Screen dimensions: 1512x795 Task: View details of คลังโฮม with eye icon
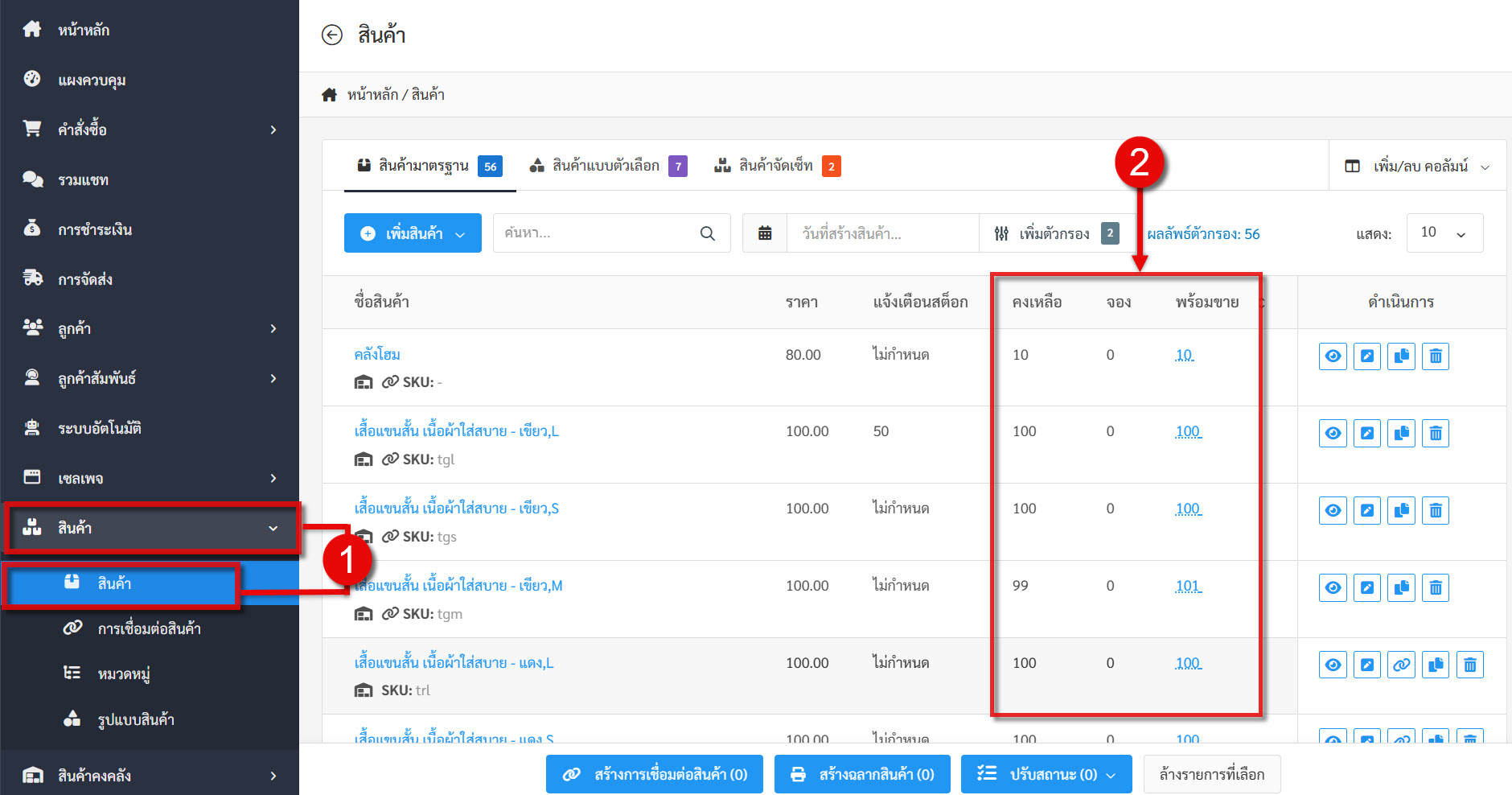1333,356
